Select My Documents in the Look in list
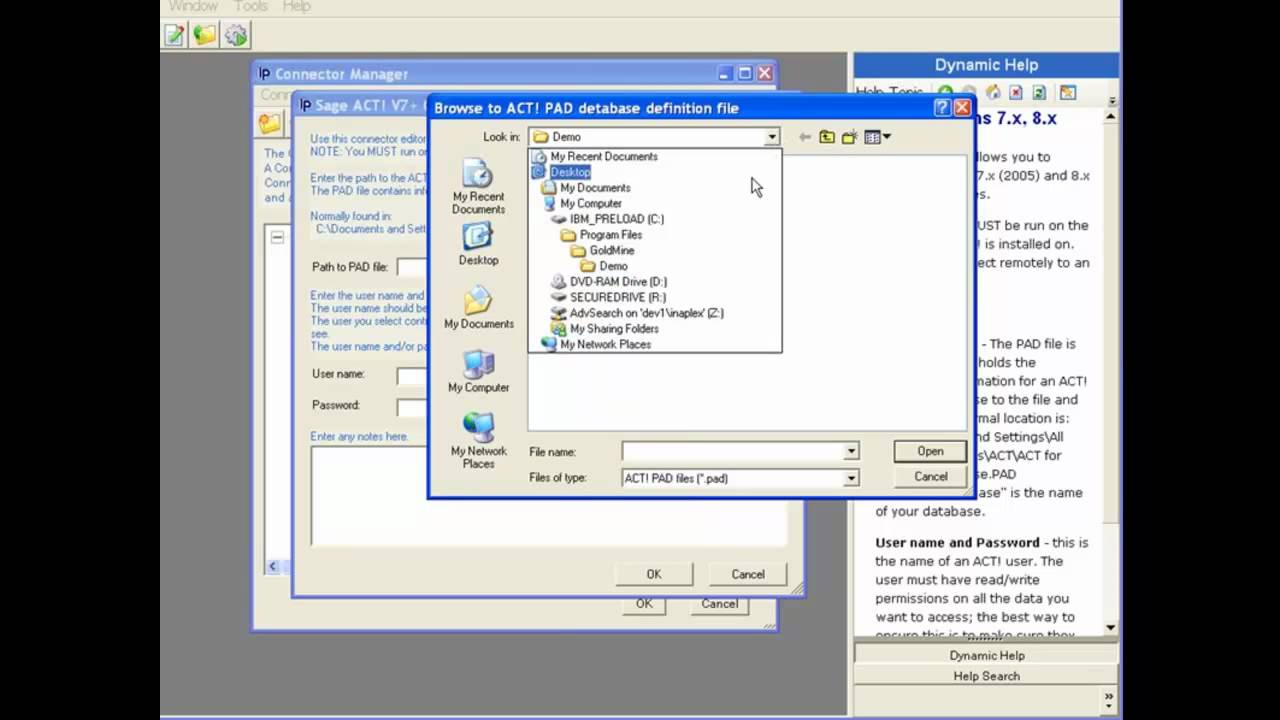This screenshot has width=1280, height=720. (x=595, y=188)
